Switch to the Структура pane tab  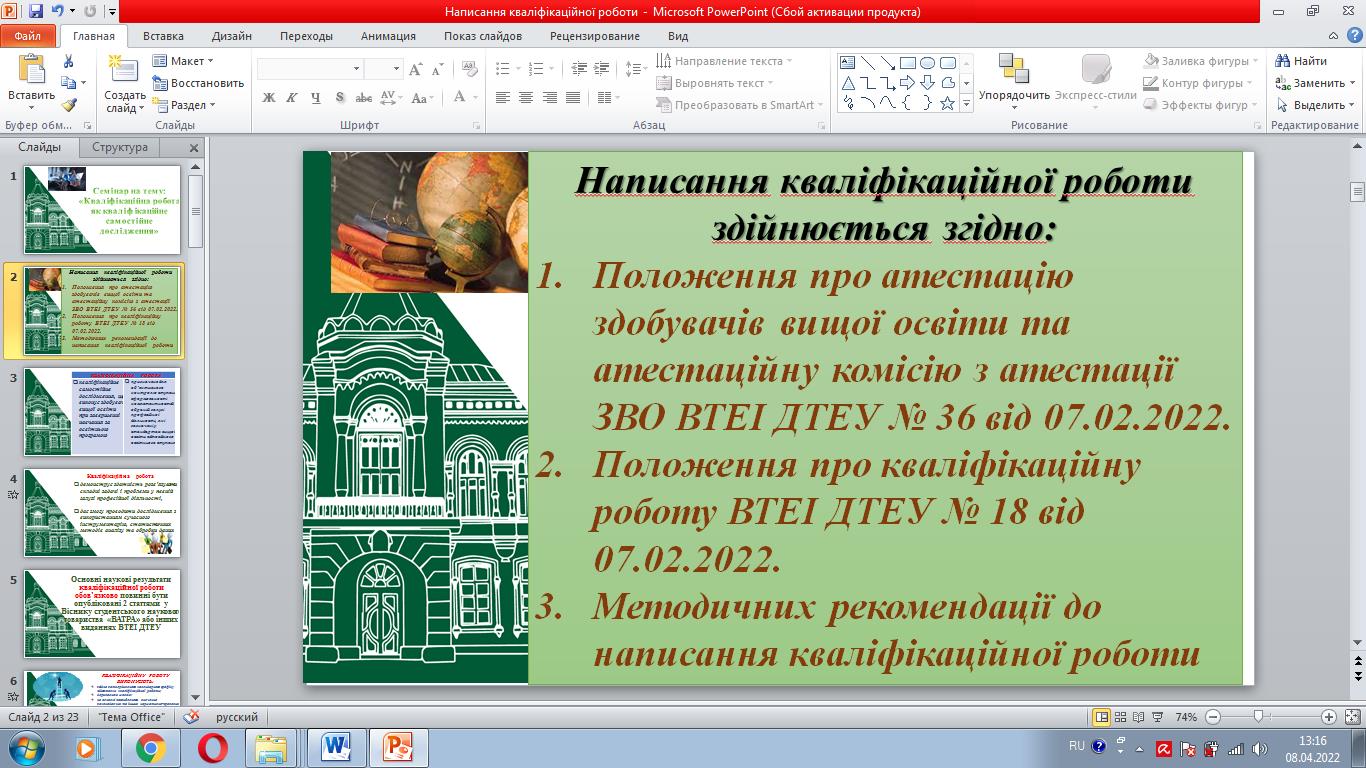(x=119, y=147)
